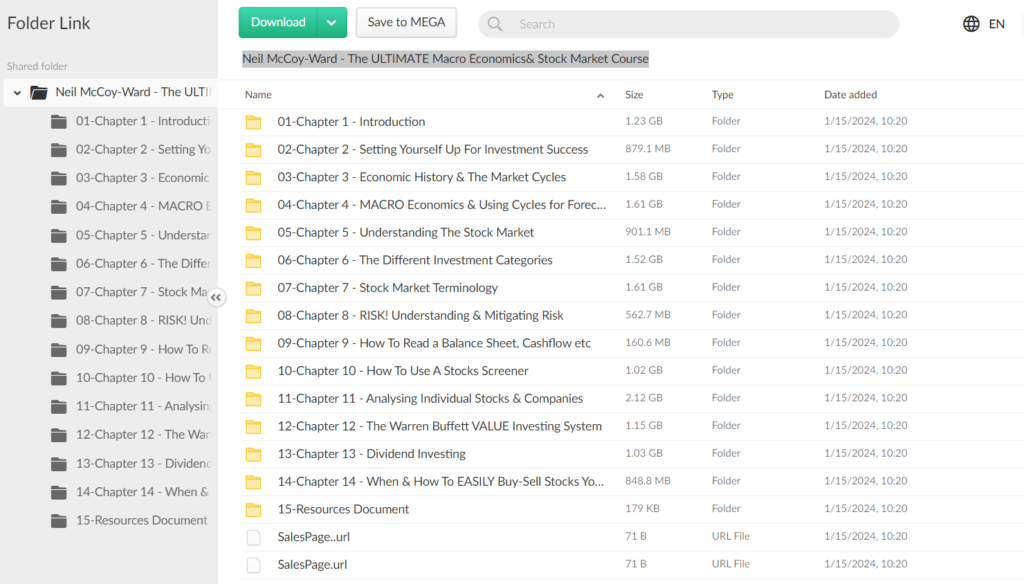
Task: Click the sidebar folder icon for 02-Chapter 2
Action: point(58,149)
